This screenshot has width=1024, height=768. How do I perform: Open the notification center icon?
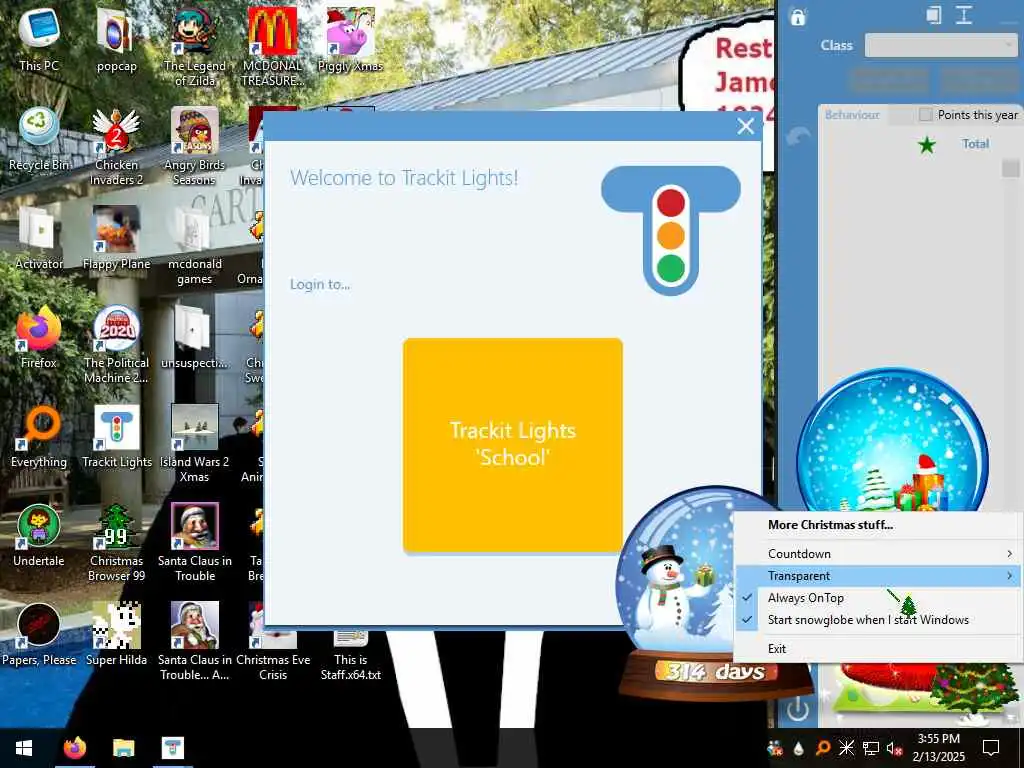click(x=991, y=748)
